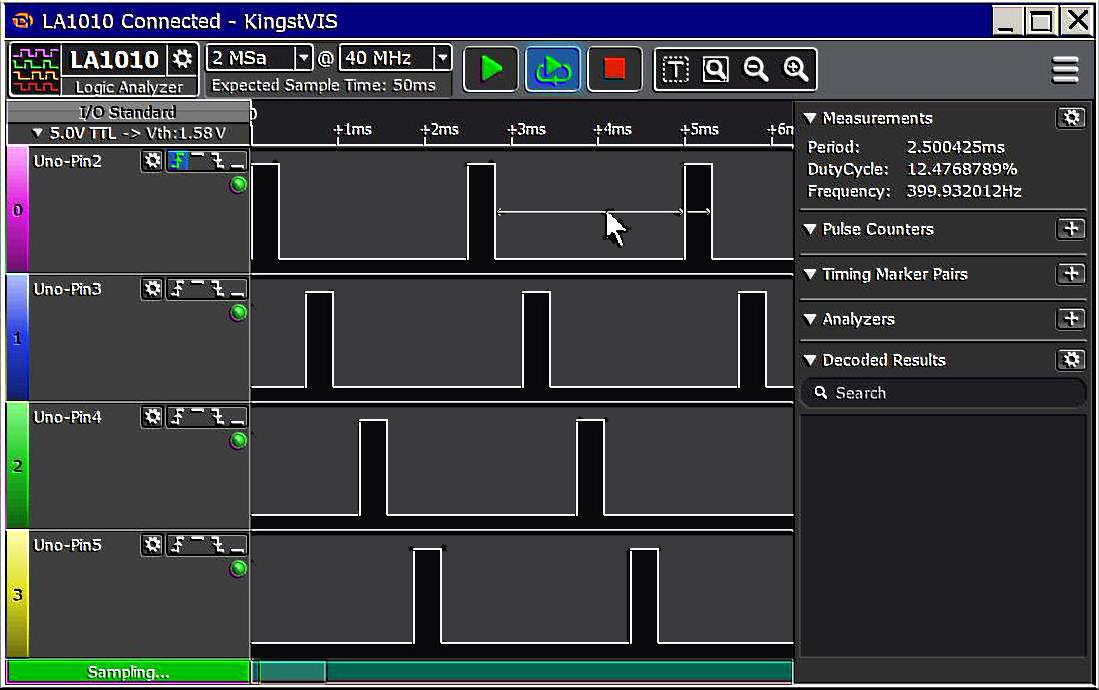This screenshot has height=690, width=1099.
Task: Select the timing marker T tool
Action: tap(676, 69)
